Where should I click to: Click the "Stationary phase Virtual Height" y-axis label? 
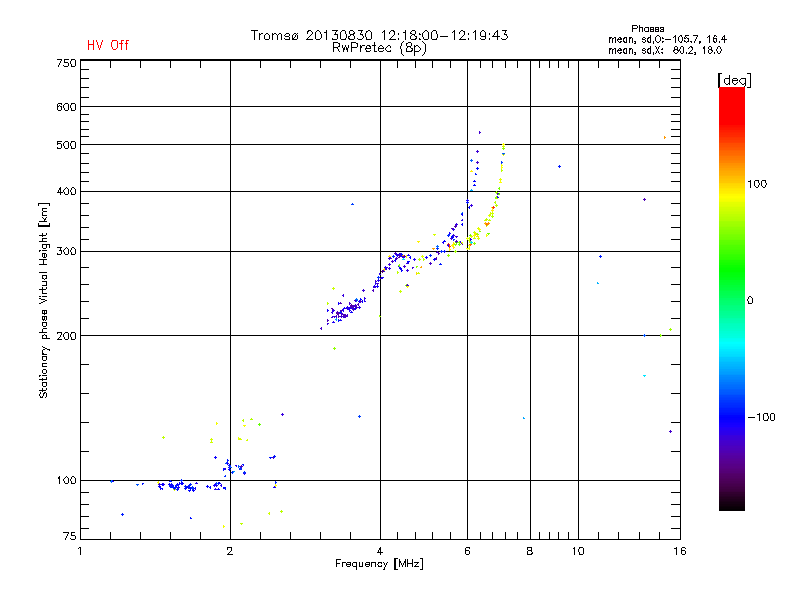click(44, 300)
